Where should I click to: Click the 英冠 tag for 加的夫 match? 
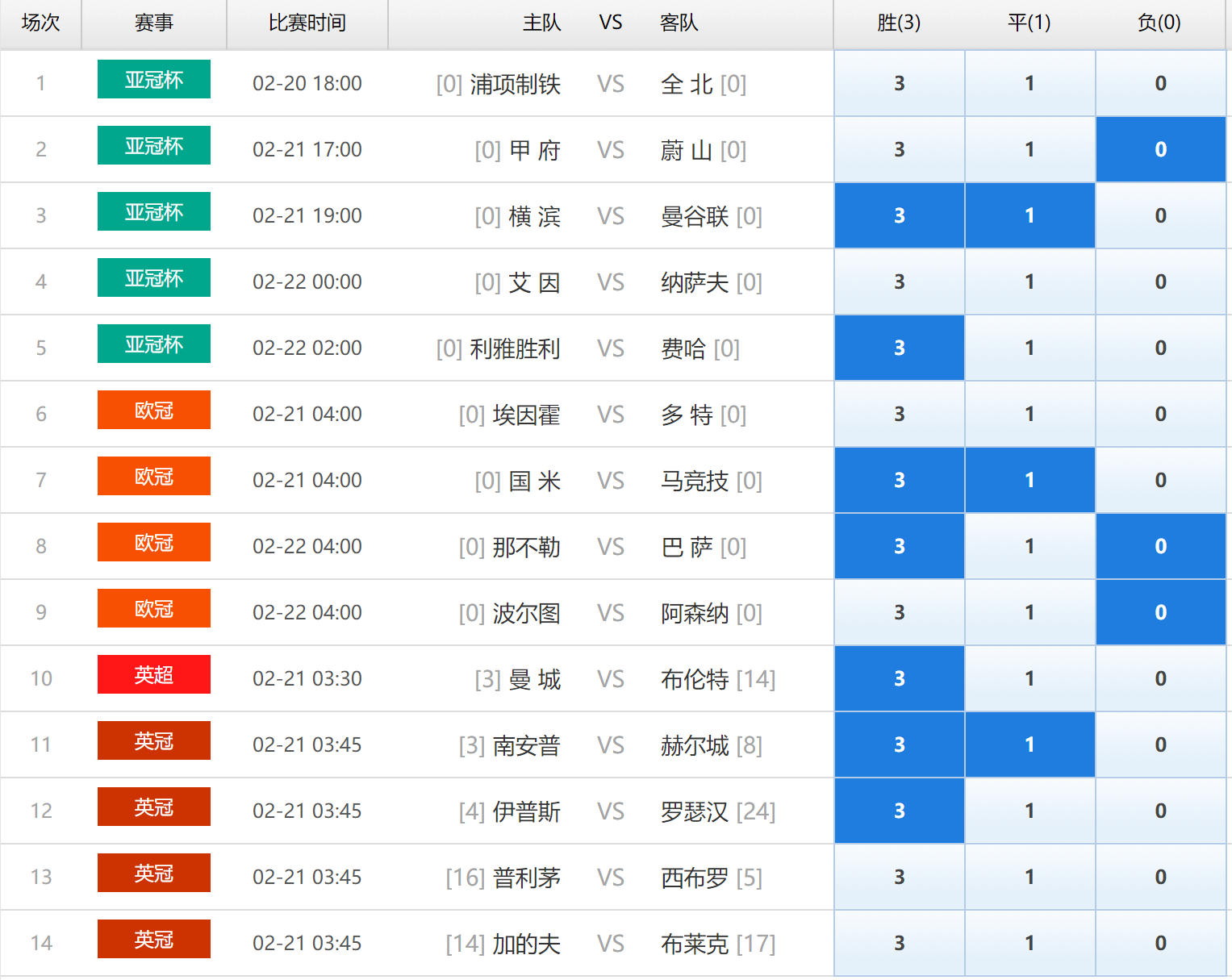point(154,939)
